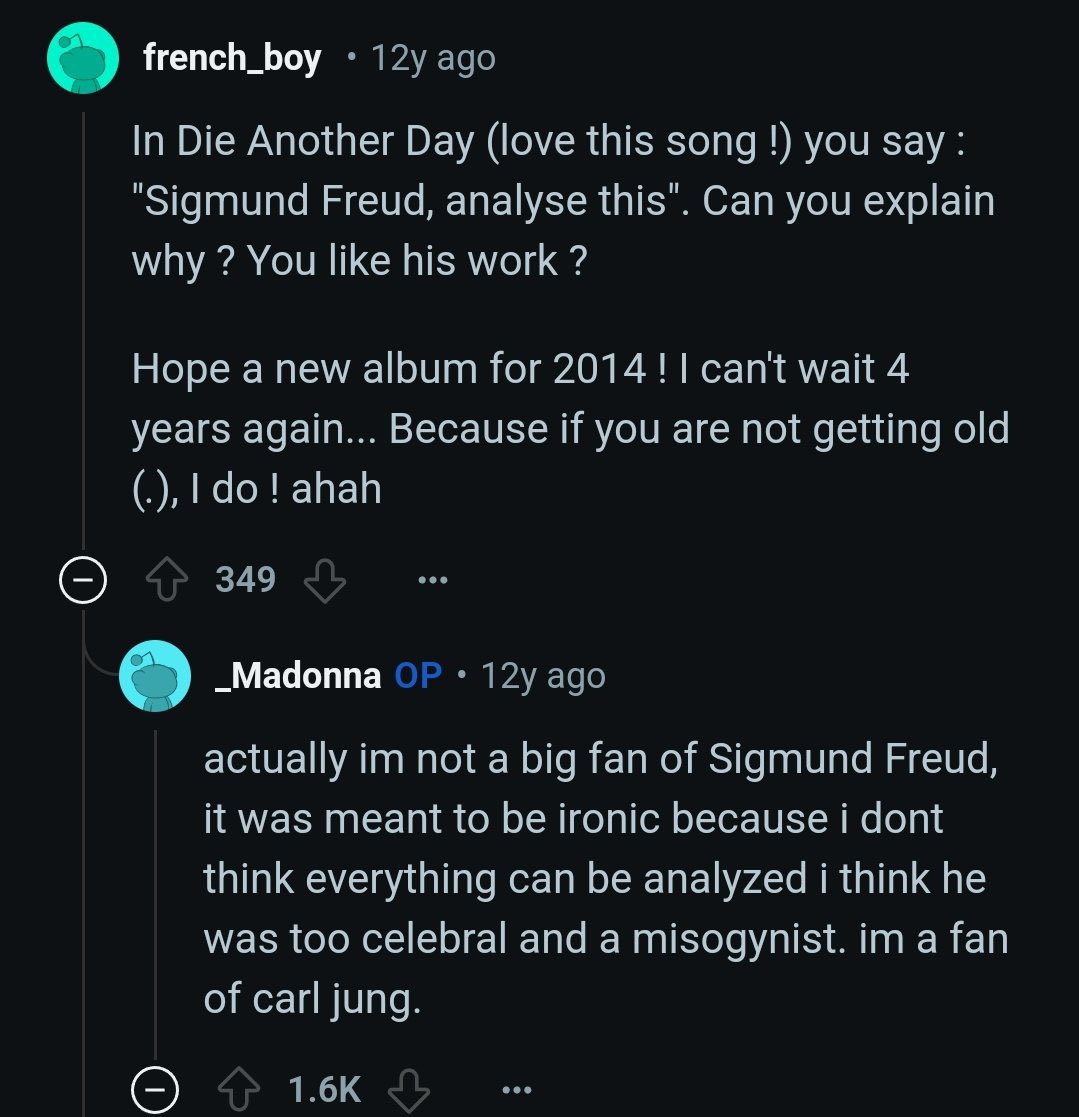
Task: Tap the Sigmund Freud question comment text
Action: (x=562, y=201)
